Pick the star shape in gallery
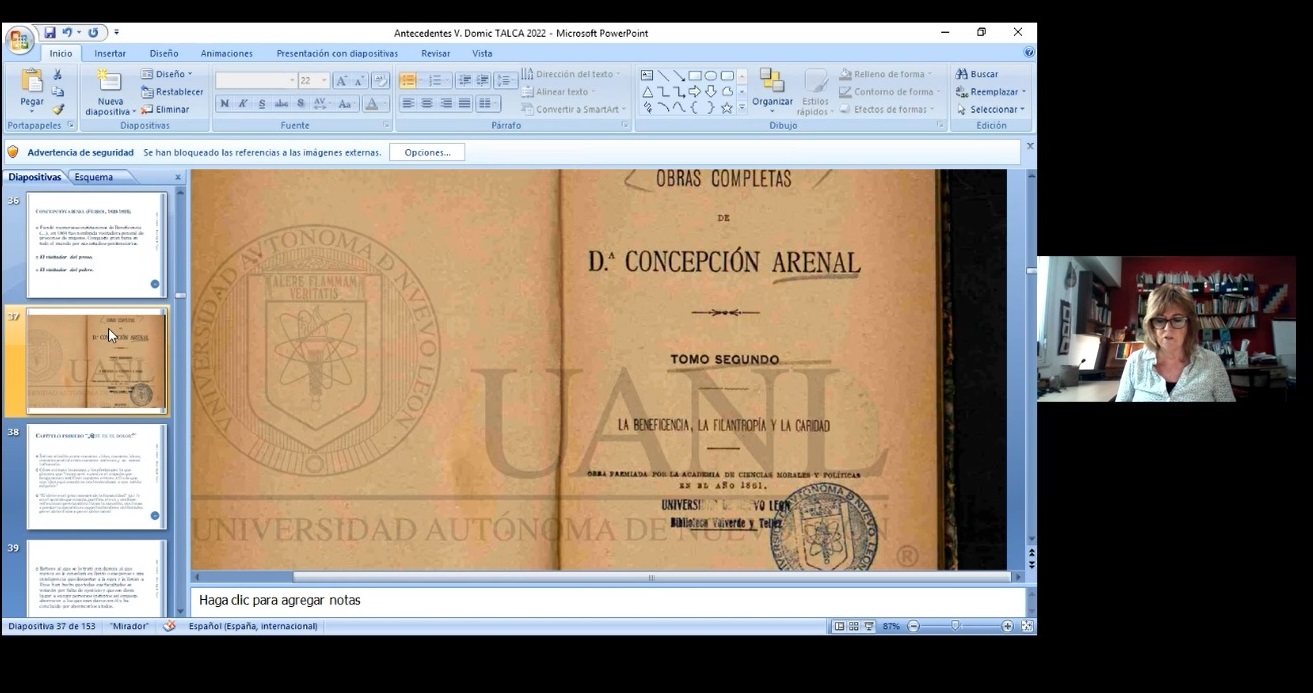Viewport: 1313px width, 693px height. tap(726, 107)
